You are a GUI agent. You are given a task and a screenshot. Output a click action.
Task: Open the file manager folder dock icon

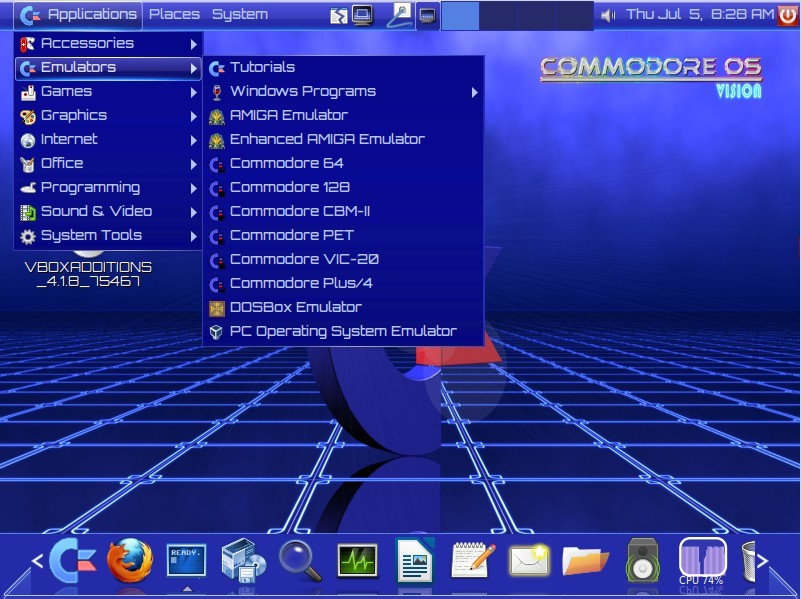585,561
